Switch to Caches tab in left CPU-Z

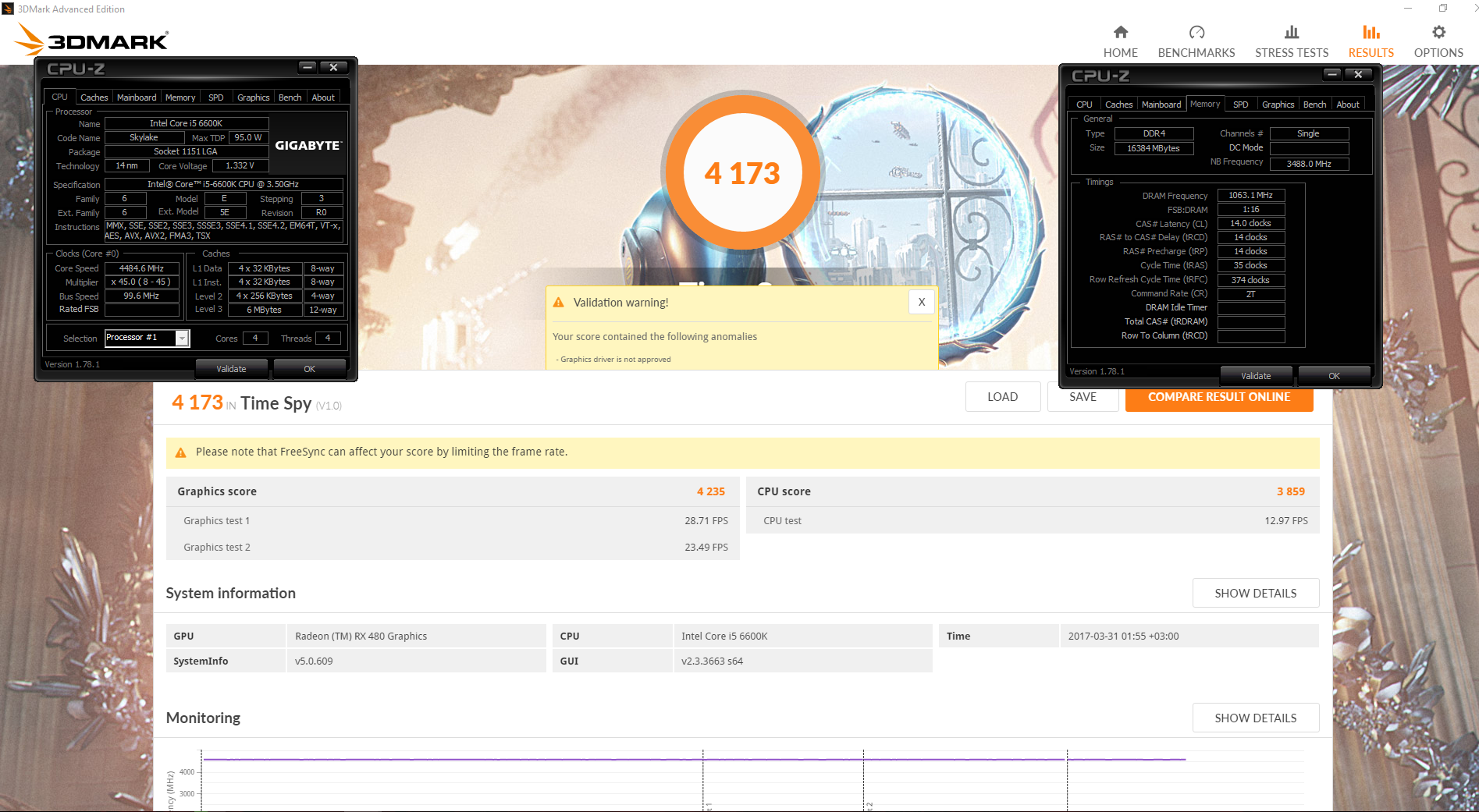coord(94,98)
